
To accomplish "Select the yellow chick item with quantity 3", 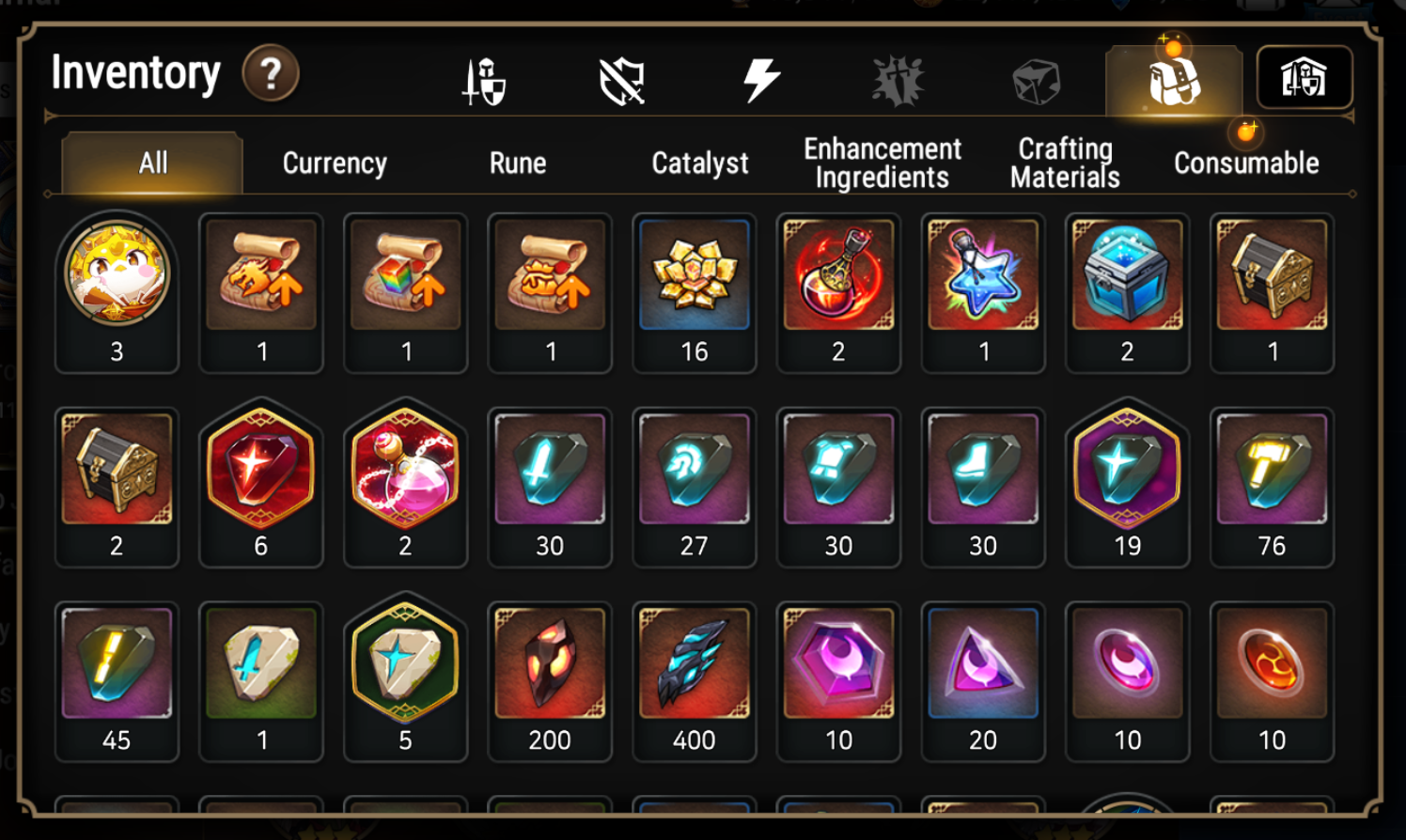I will 117,292.
